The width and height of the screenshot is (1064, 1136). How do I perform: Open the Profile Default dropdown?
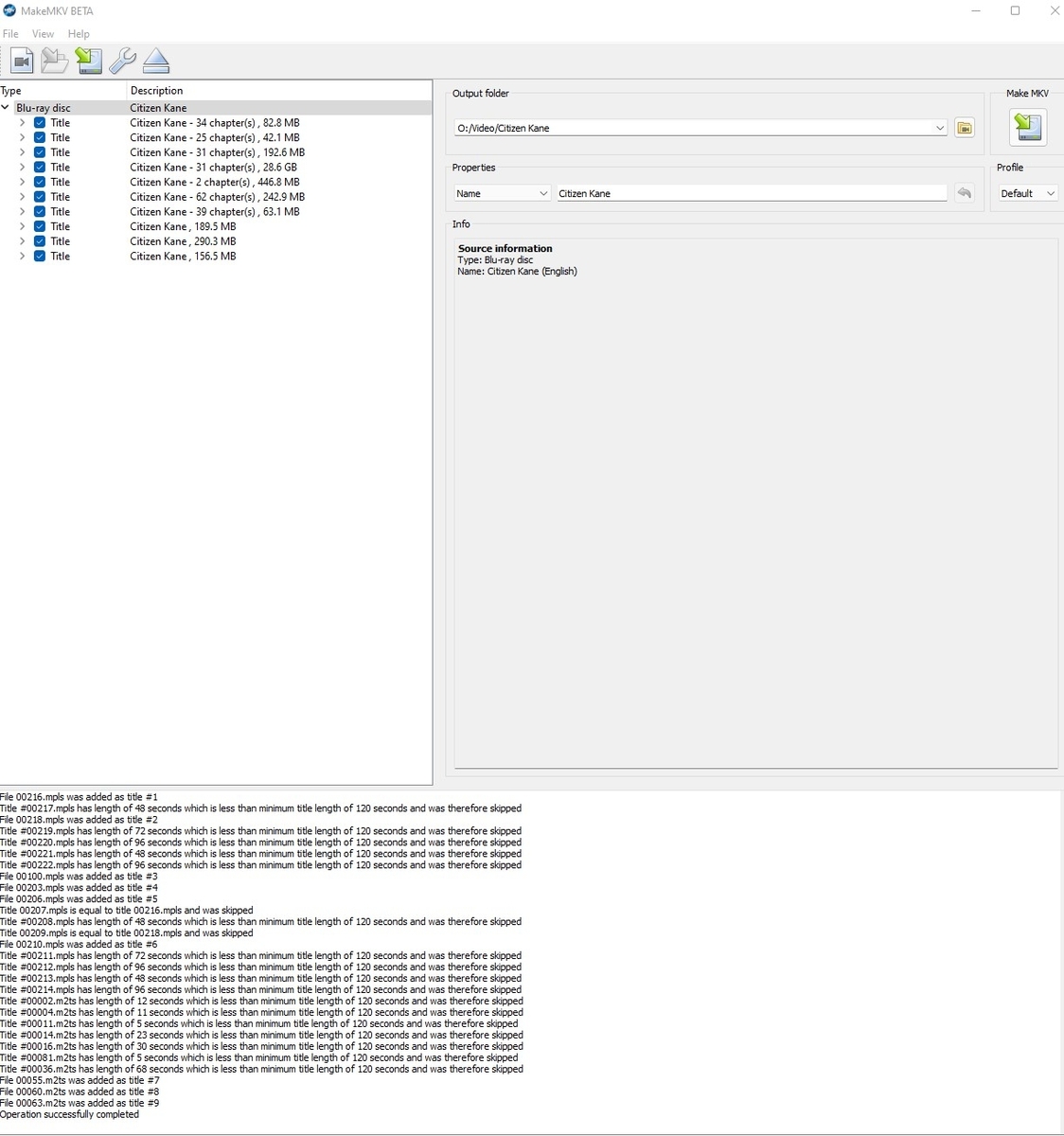coord(1027,193)
